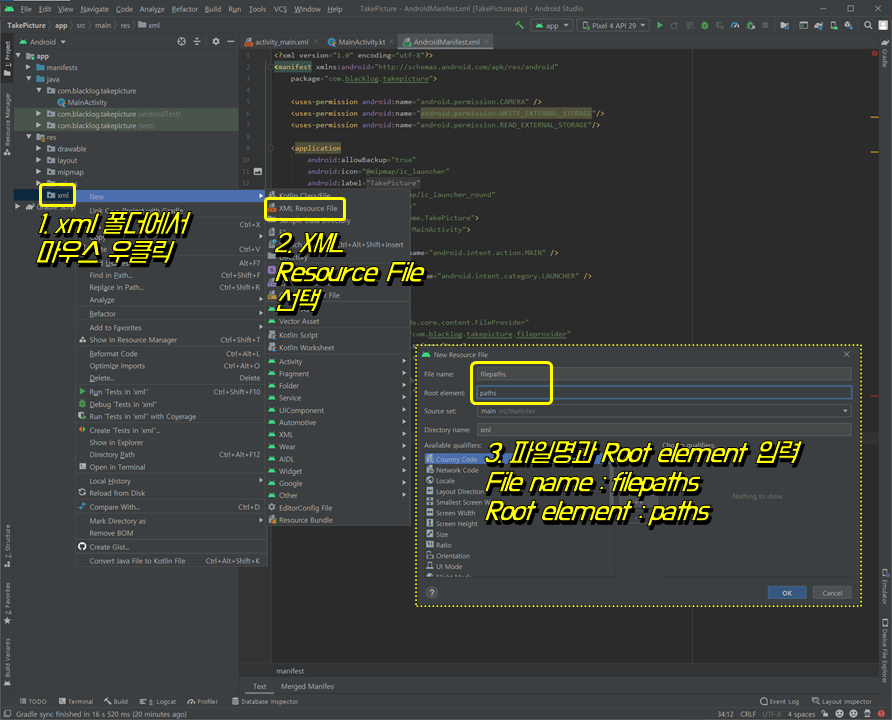This screenshot has width=892, height=720.
Task: Open the Refactor menu in the menu bar
Action: (185, 9)
